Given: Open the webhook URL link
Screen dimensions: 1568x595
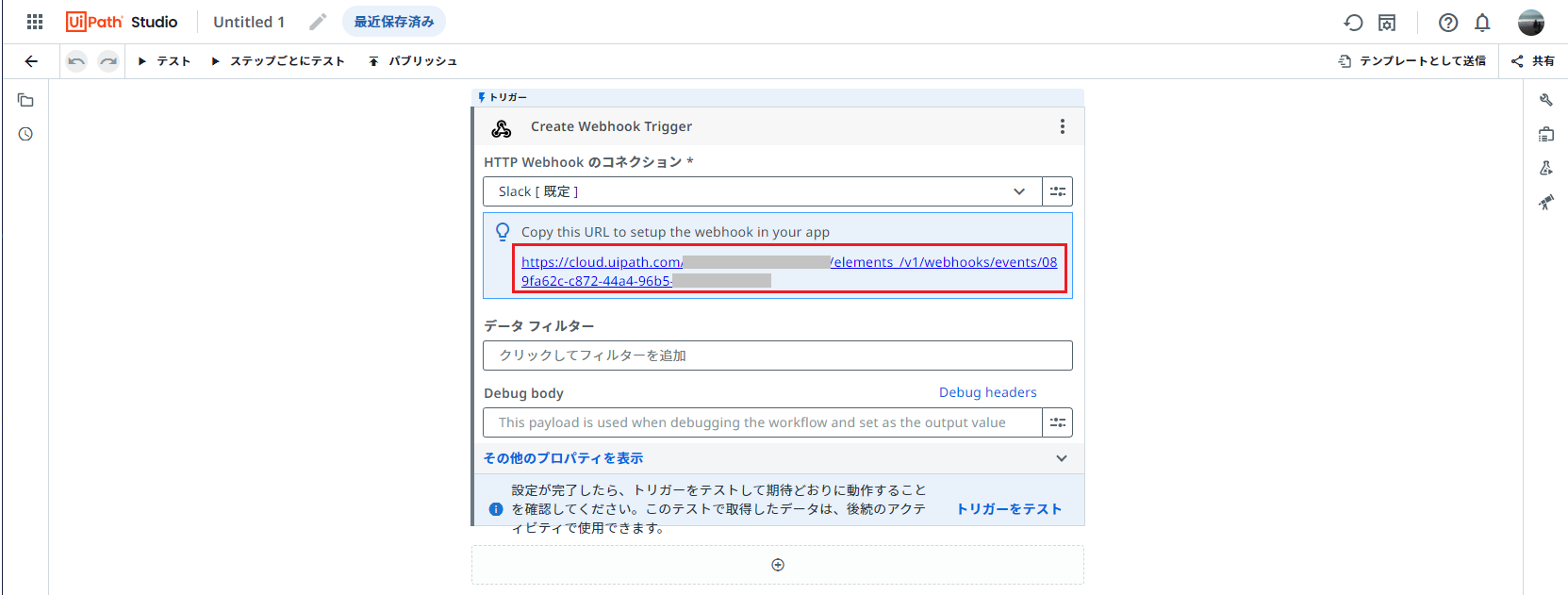Looking at the screenshot, I should click(789, 272).
